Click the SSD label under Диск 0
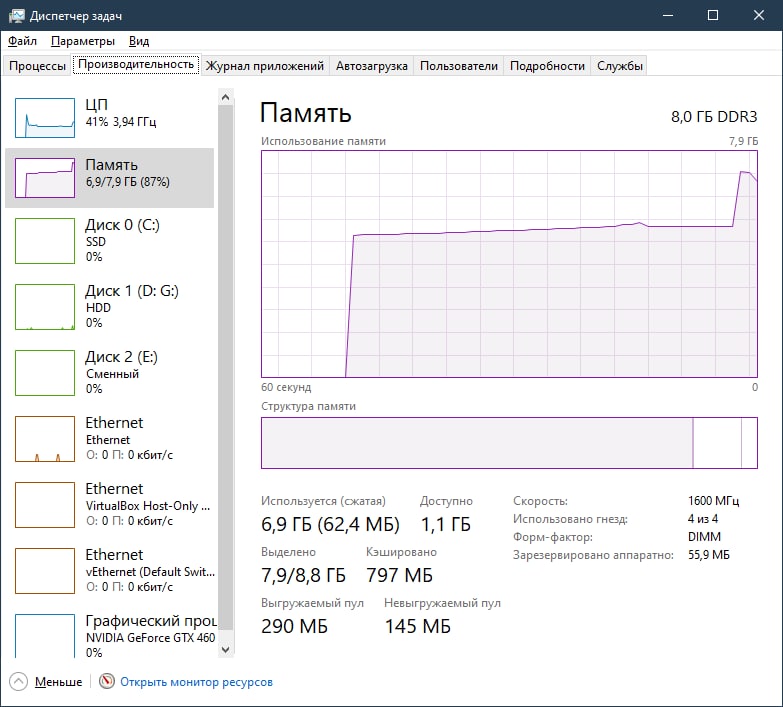This screenshot has height=707, width=783. [x=96, y=242]
